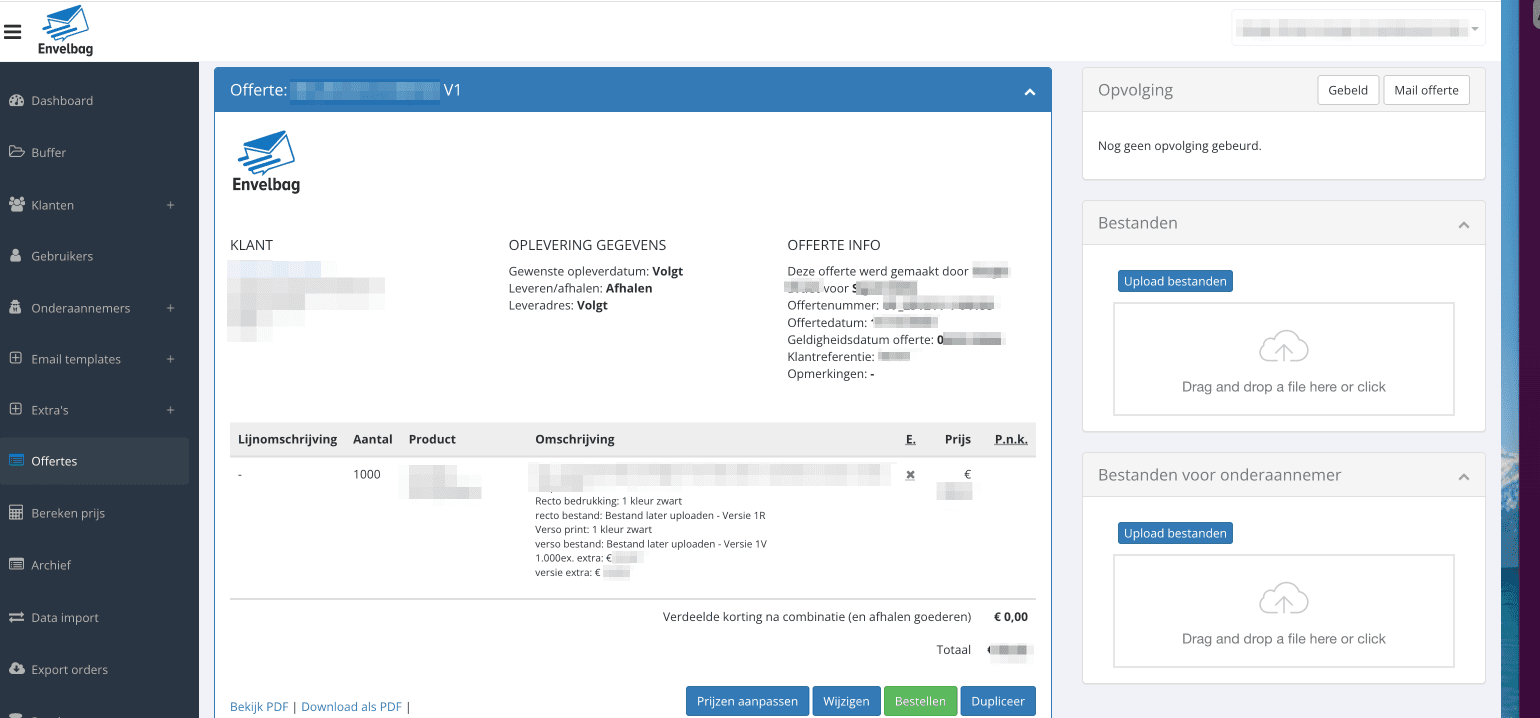The image size is (1540, 718).
Task: Click the Buffer folder icon
Action: 16,153
